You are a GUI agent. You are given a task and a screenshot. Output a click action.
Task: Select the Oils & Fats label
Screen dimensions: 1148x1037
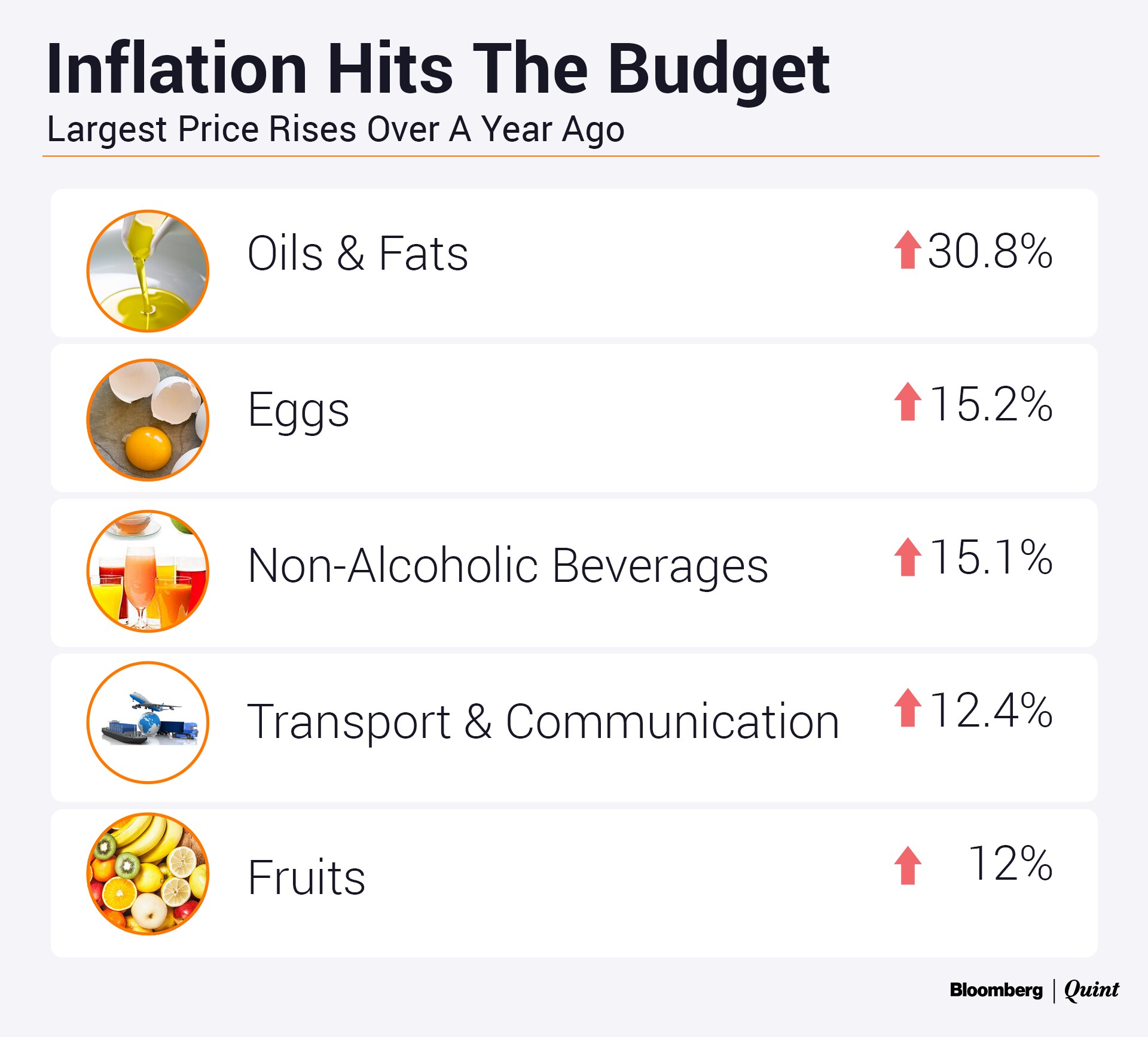point(358,254)
